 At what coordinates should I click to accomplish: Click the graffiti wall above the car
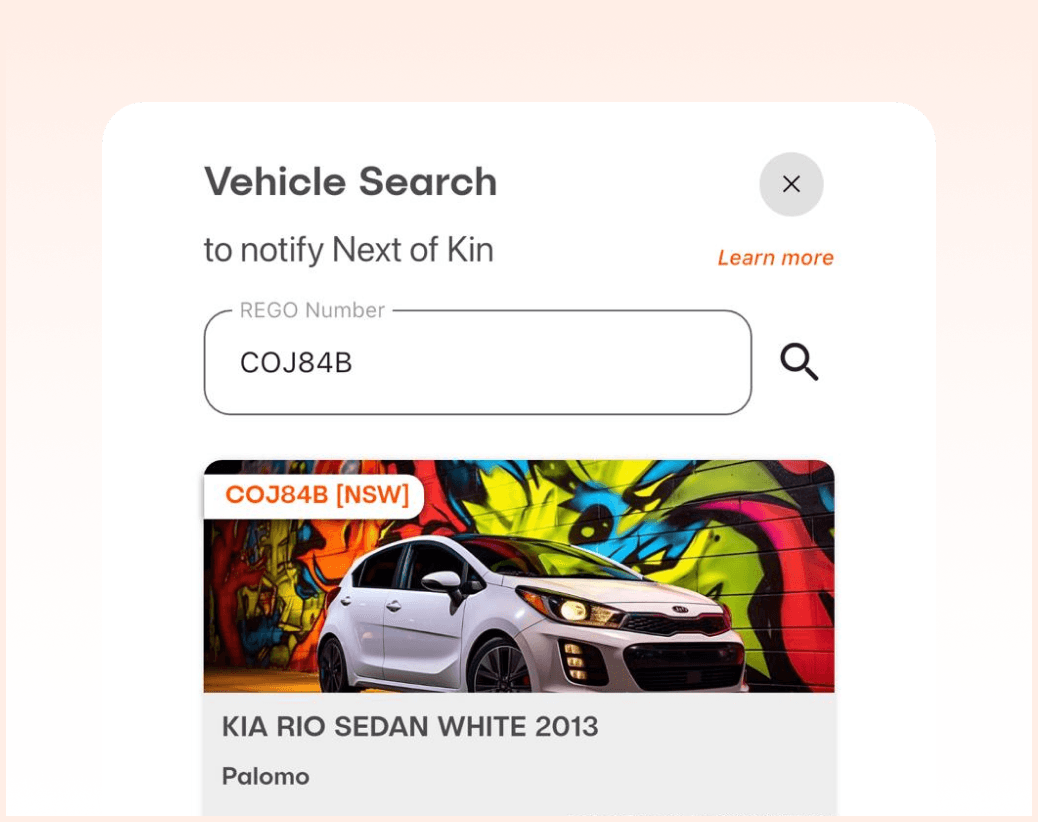click(x=596, y=503)
